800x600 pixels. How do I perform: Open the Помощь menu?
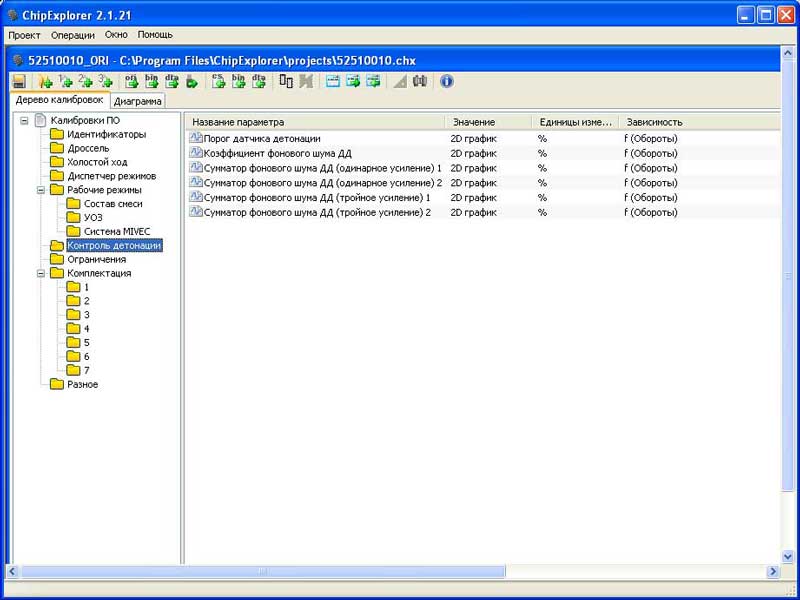(x=155, y=34)
